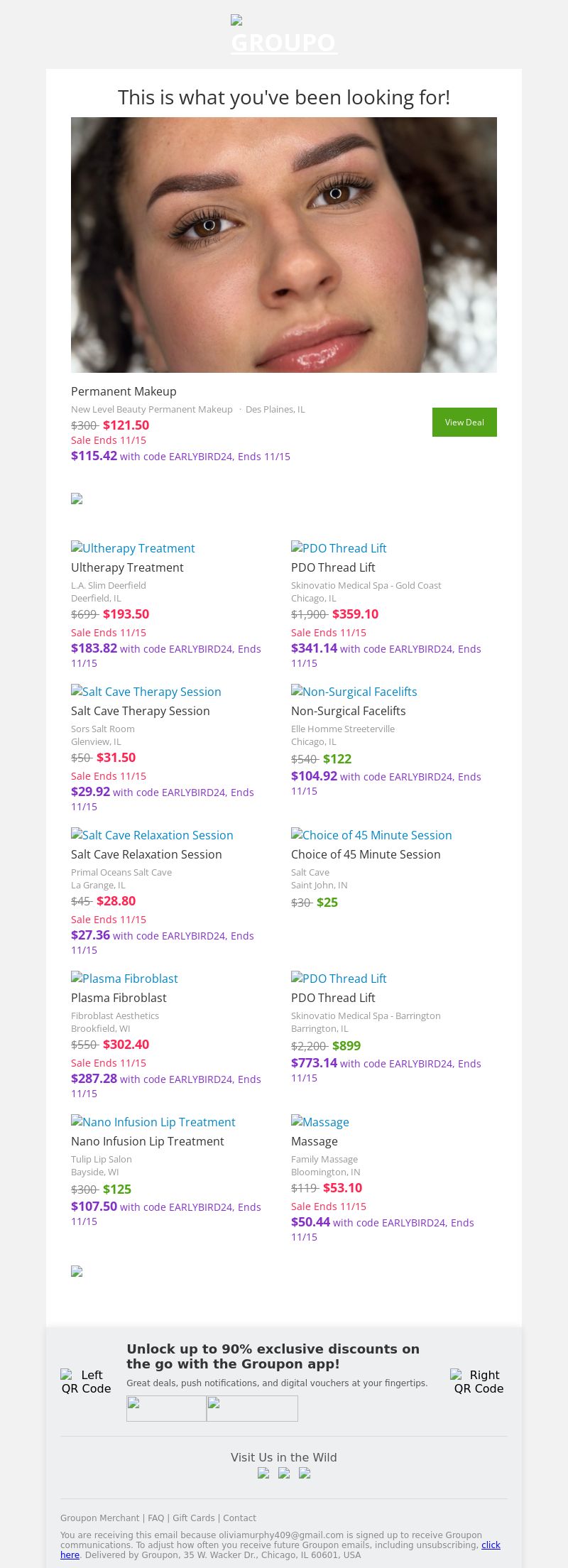Click the Groupon logo at the top
The image size is (568, 1568).
pyautogui.click(x=284, y=36)
